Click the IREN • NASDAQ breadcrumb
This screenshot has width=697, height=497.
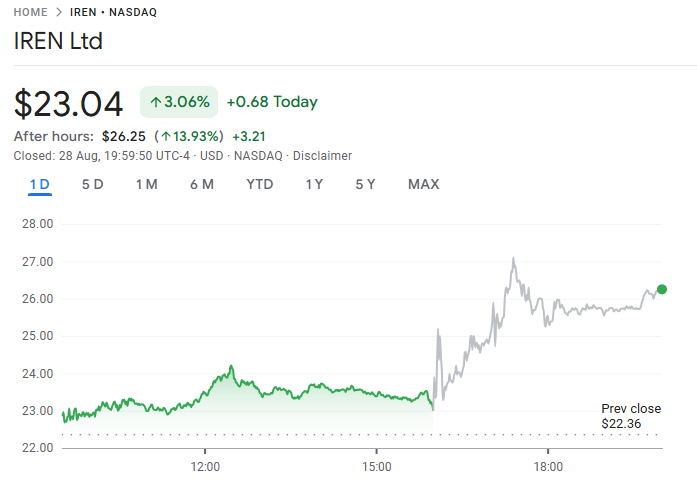[113, 12]
